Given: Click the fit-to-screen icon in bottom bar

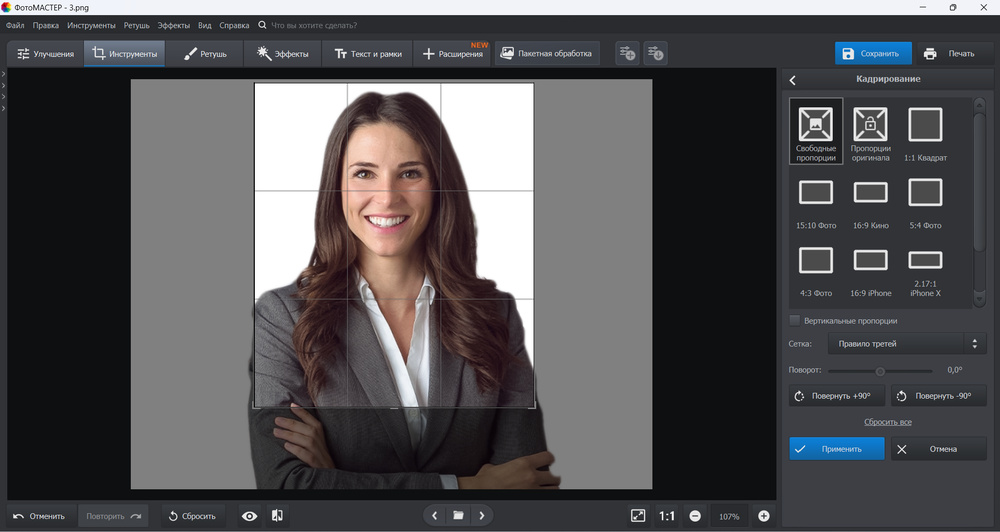Looking at the screenshot, I should coord(638,516).
